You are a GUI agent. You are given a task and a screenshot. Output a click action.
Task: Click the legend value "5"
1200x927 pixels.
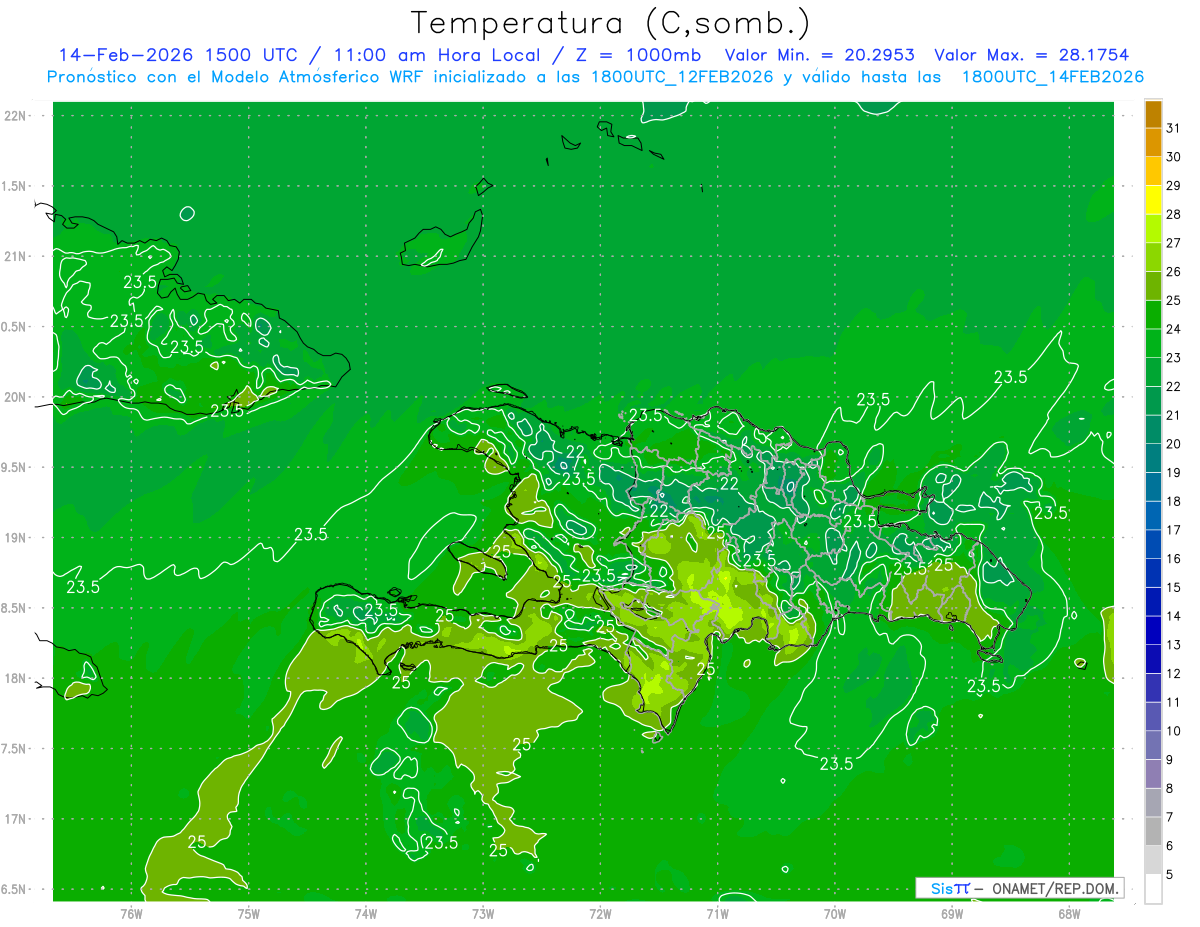click(1169, 874)
